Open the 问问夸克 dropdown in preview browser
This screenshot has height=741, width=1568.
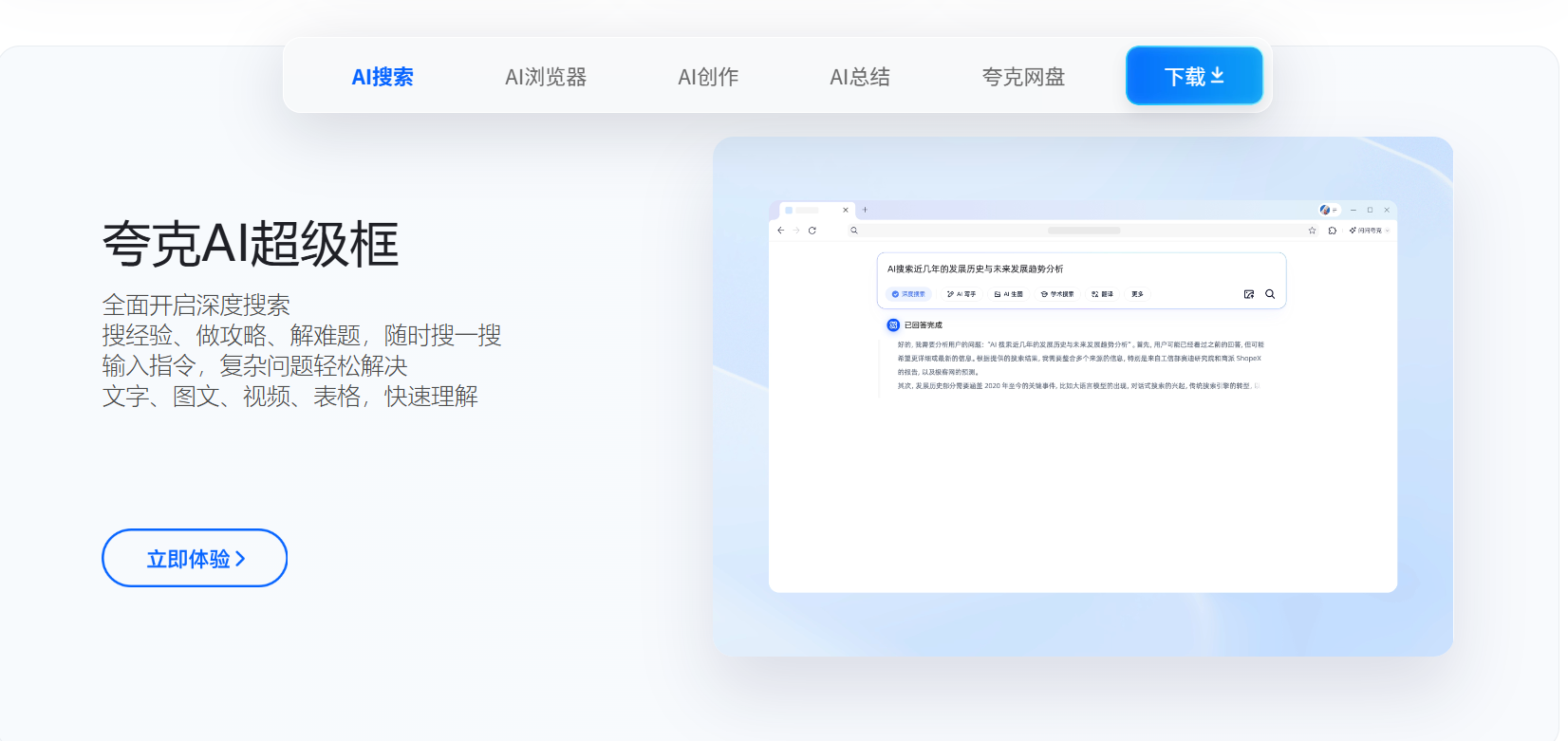1370,231
